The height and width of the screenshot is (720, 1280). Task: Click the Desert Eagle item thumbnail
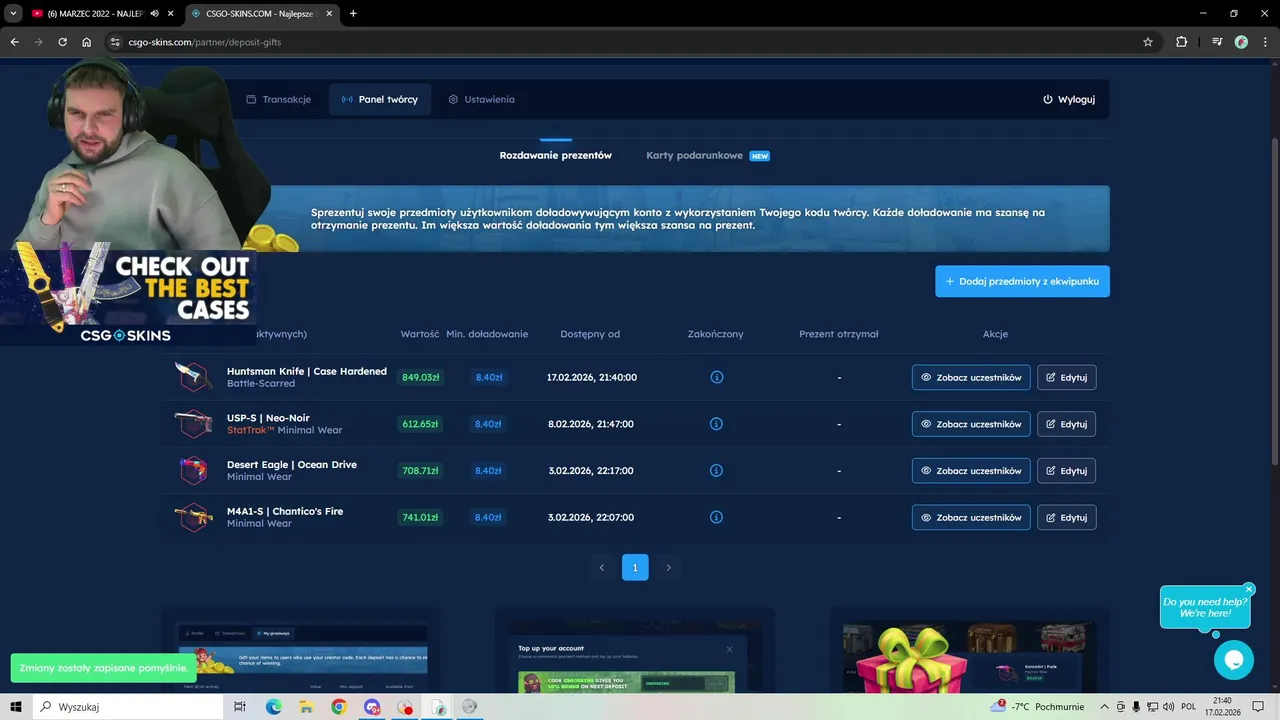(193, 470)
